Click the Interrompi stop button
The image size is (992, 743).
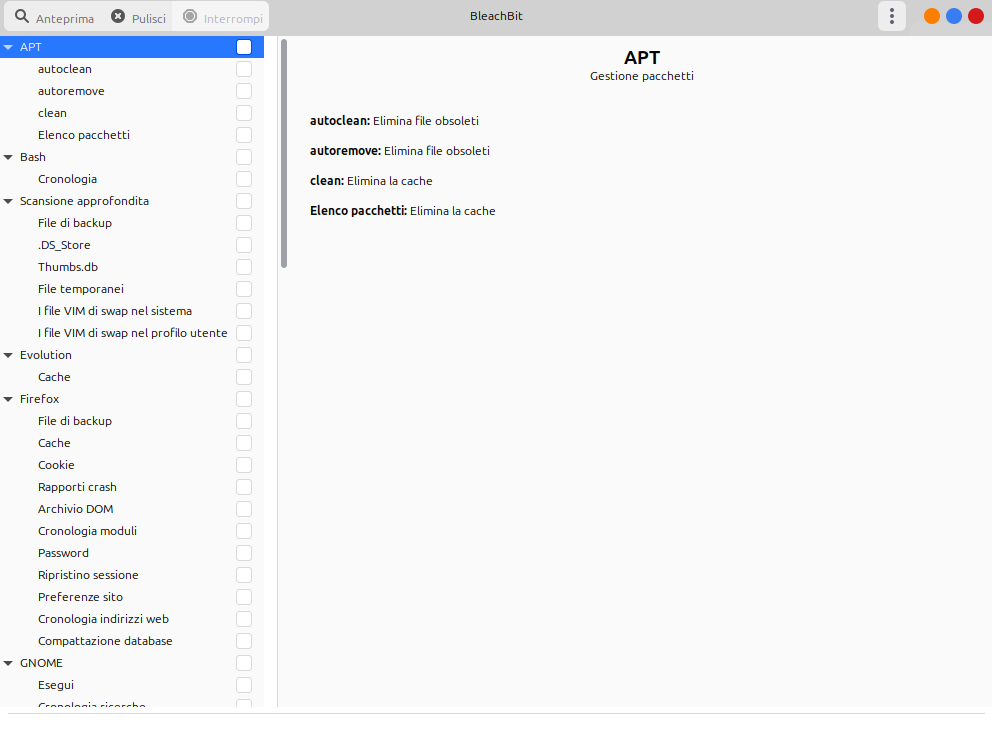[222, 17]
